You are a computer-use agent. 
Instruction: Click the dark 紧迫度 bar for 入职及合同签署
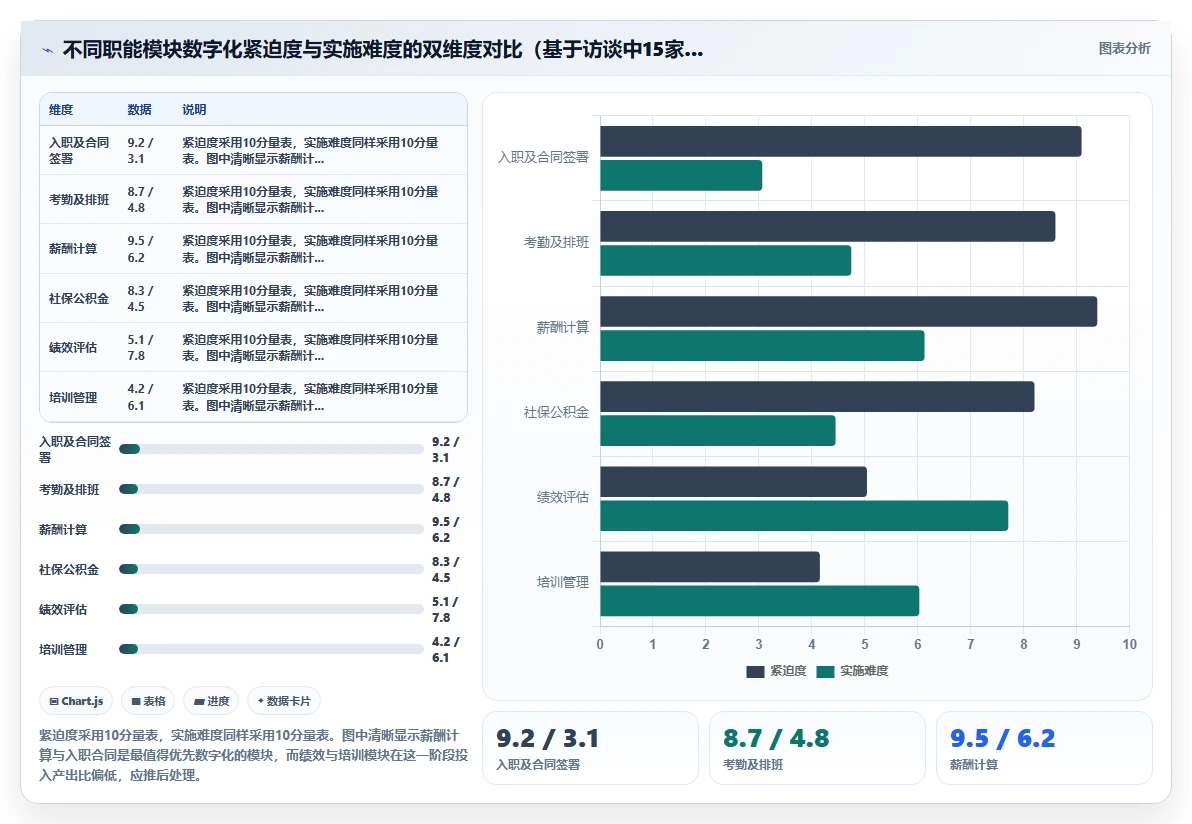tap(841, 141)
